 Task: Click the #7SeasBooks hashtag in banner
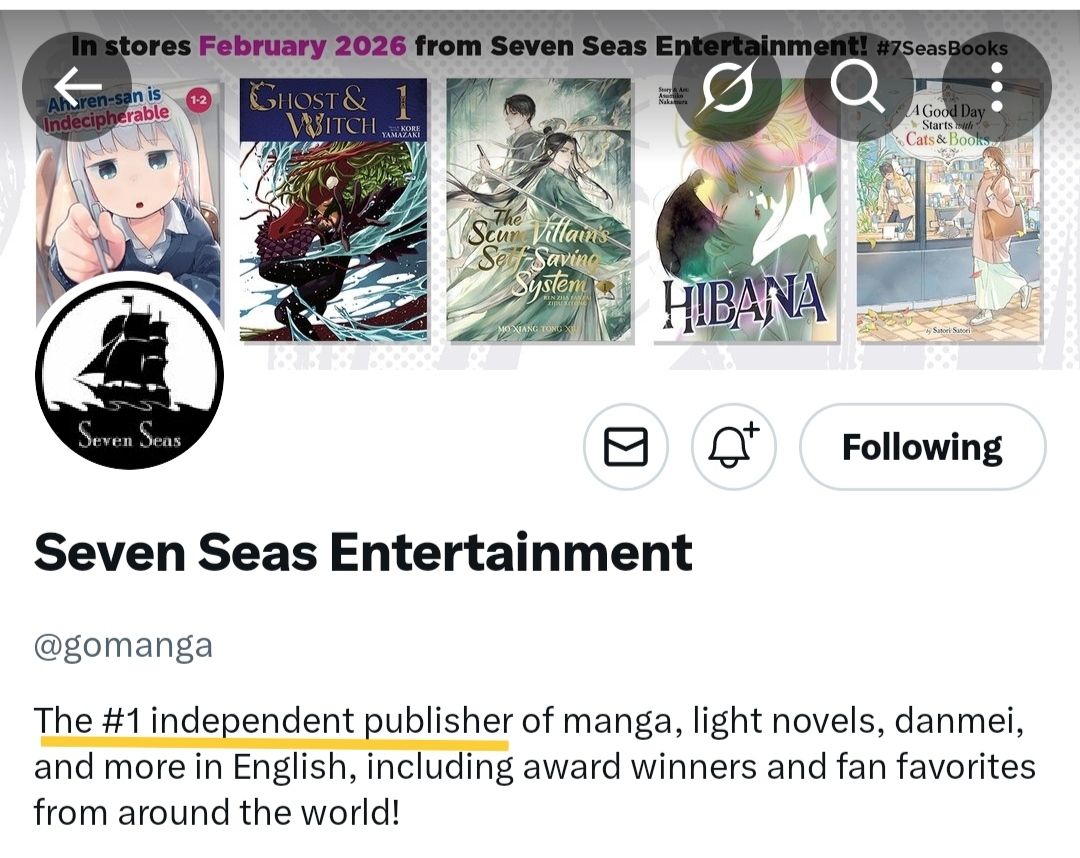click(943, 48)
